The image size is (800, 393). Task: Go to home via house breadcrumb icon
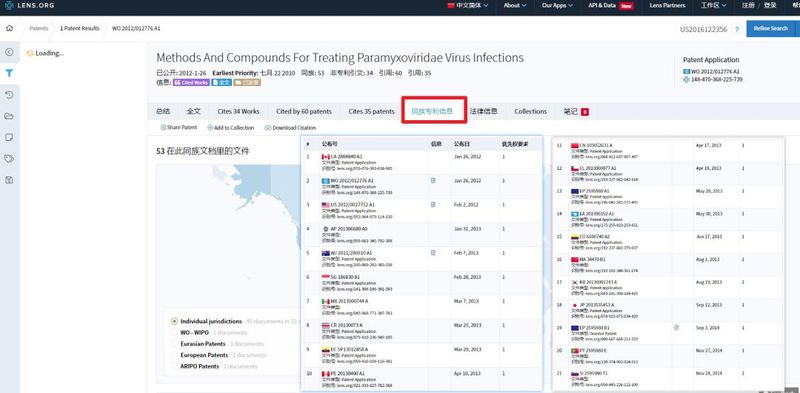9,29
